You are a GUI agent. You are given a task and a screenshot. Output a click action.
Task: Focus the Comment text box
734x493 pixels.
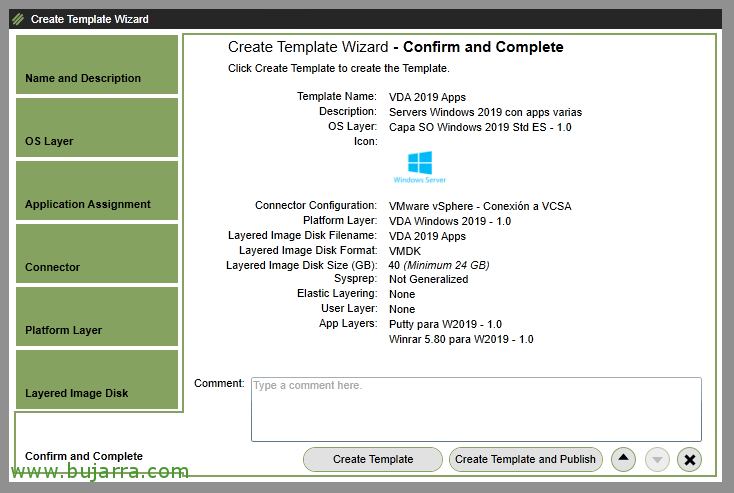476,409
